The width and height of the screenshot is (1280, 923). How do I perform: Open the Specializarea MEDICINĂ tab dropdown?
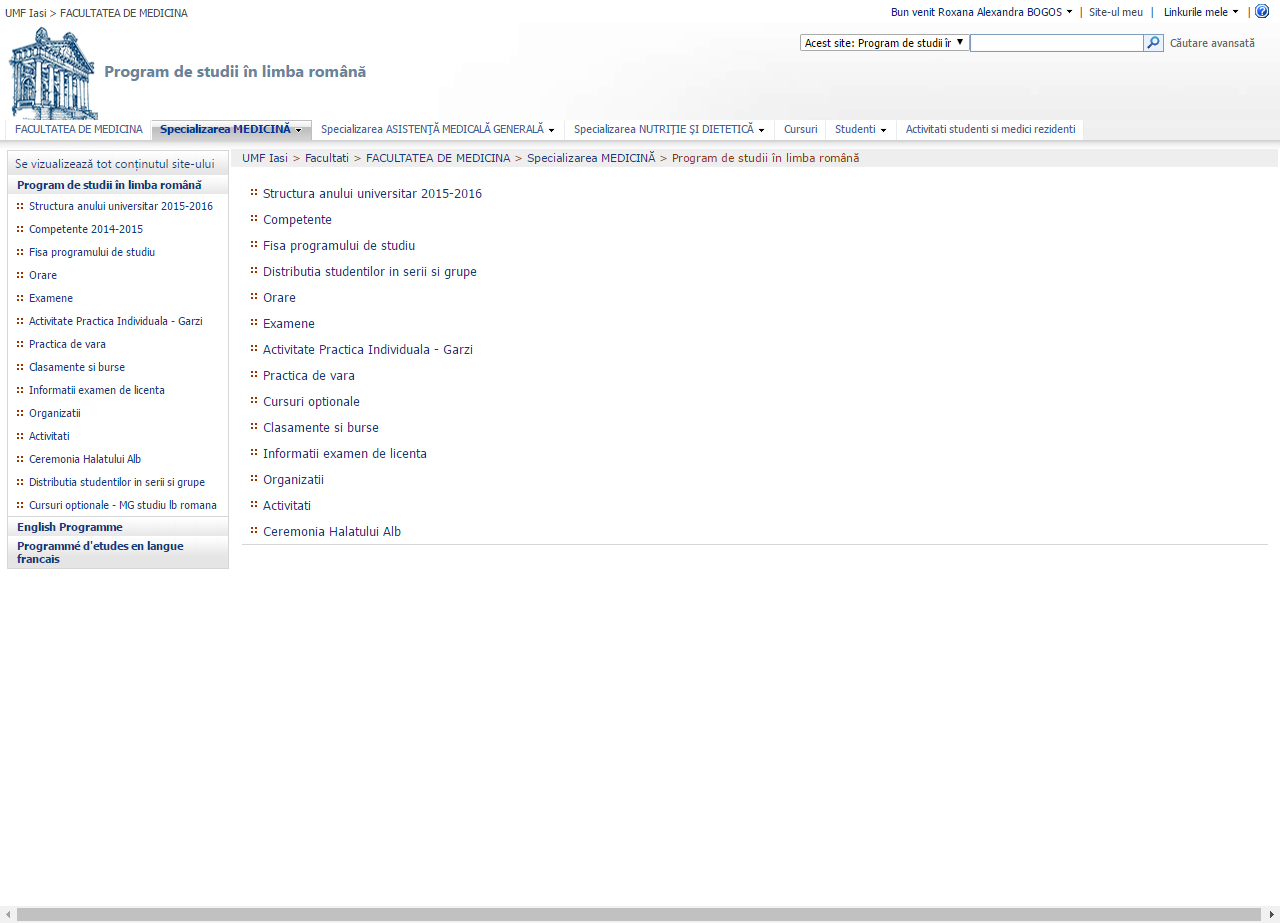[231, 130]
